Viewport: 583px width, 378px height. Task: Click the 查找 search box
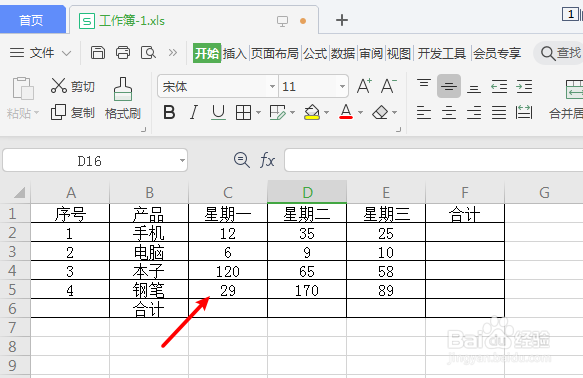pyautogui.click(x=558, y=53)
